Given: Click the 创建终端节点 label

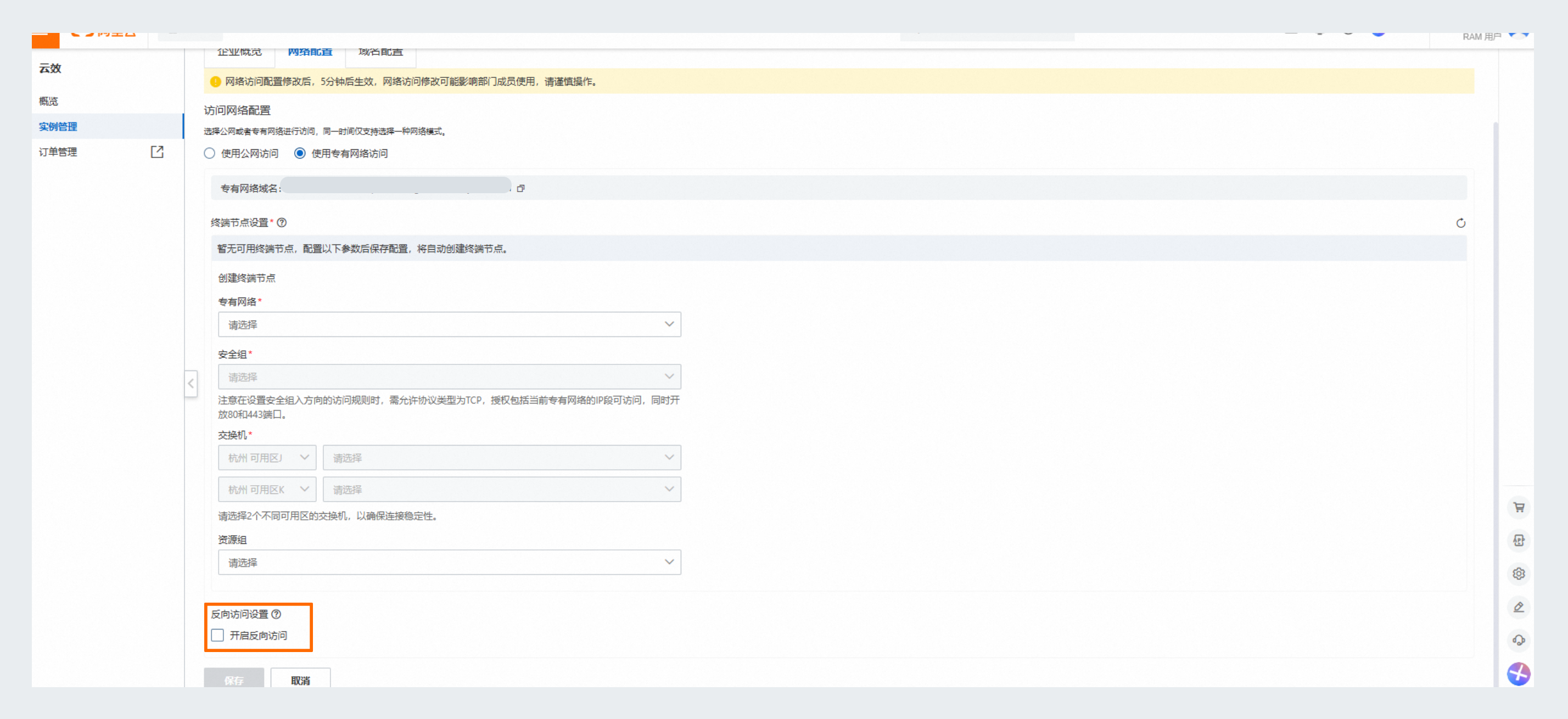Looking at the screenshot, I should 247,278.
